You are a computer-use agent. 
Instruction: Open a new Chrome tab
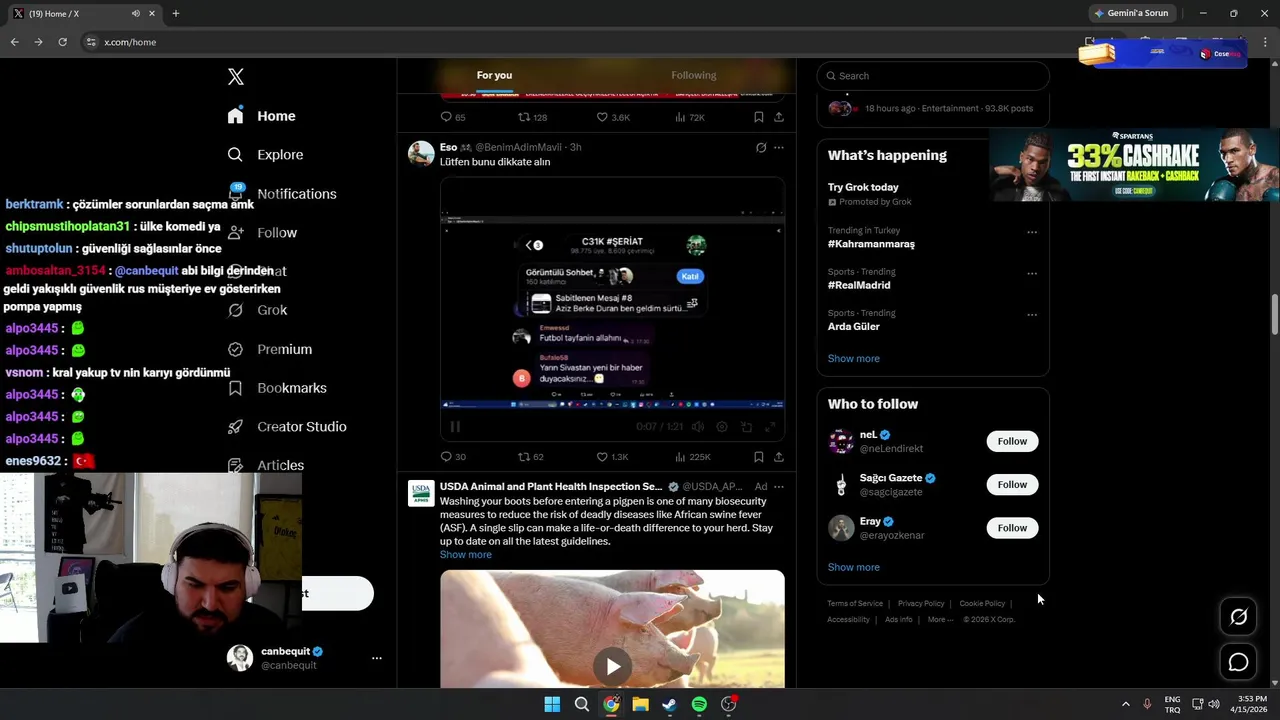click(x=176, y=14)
